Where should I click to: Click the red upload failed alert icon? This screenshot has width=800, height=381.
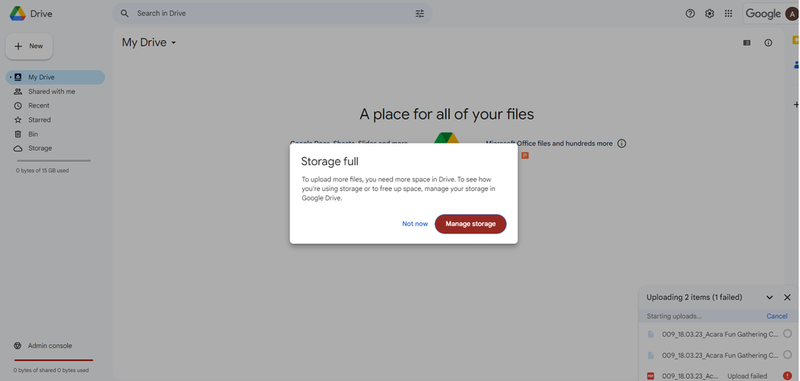pos(787,376)
